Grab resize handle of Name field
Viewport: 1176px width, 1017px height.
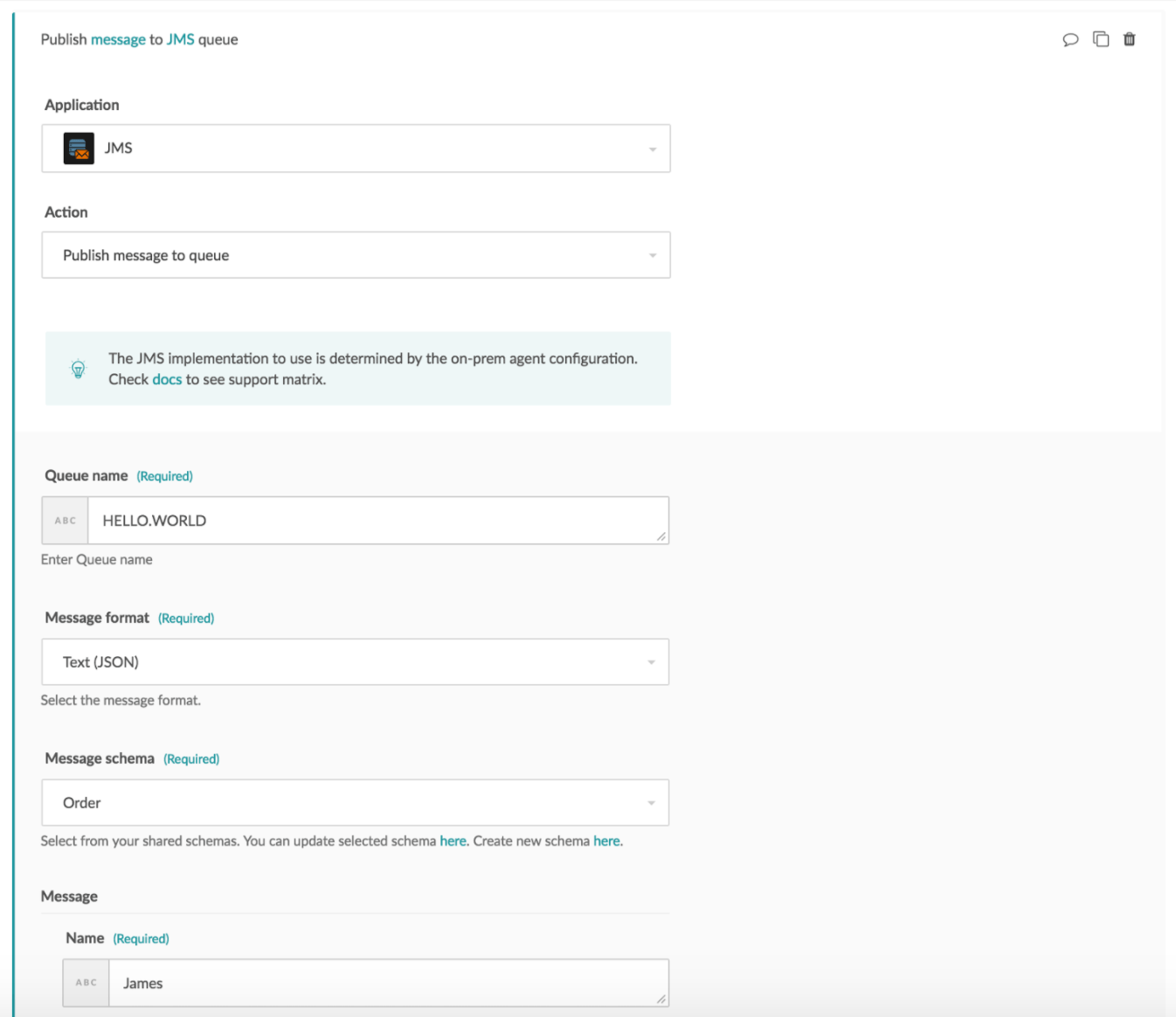tap(661, 999)
